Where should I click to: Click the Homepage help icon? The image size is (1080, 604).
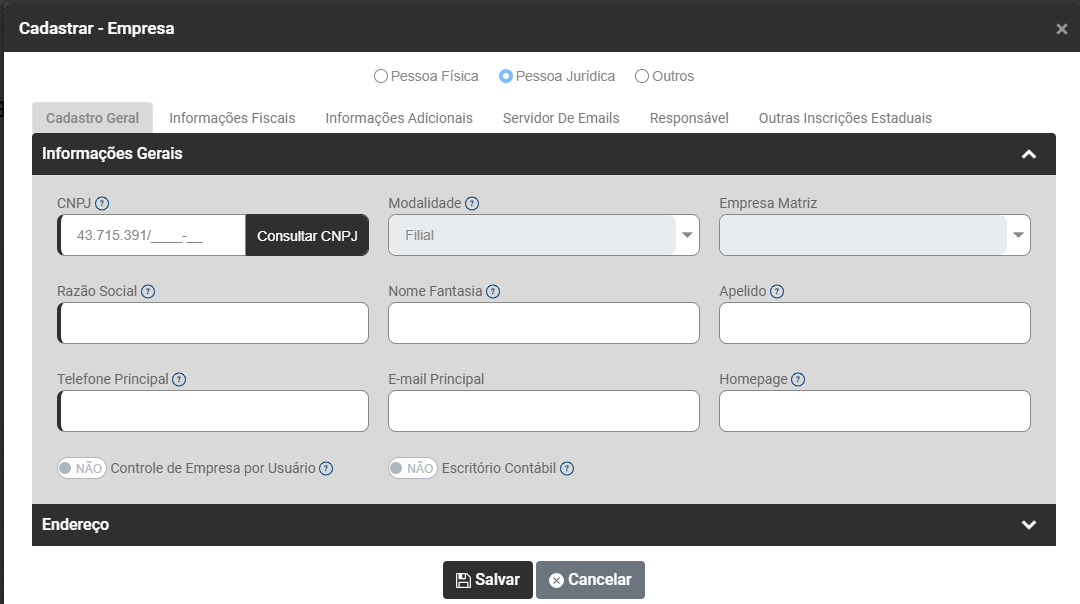(798, 380)
